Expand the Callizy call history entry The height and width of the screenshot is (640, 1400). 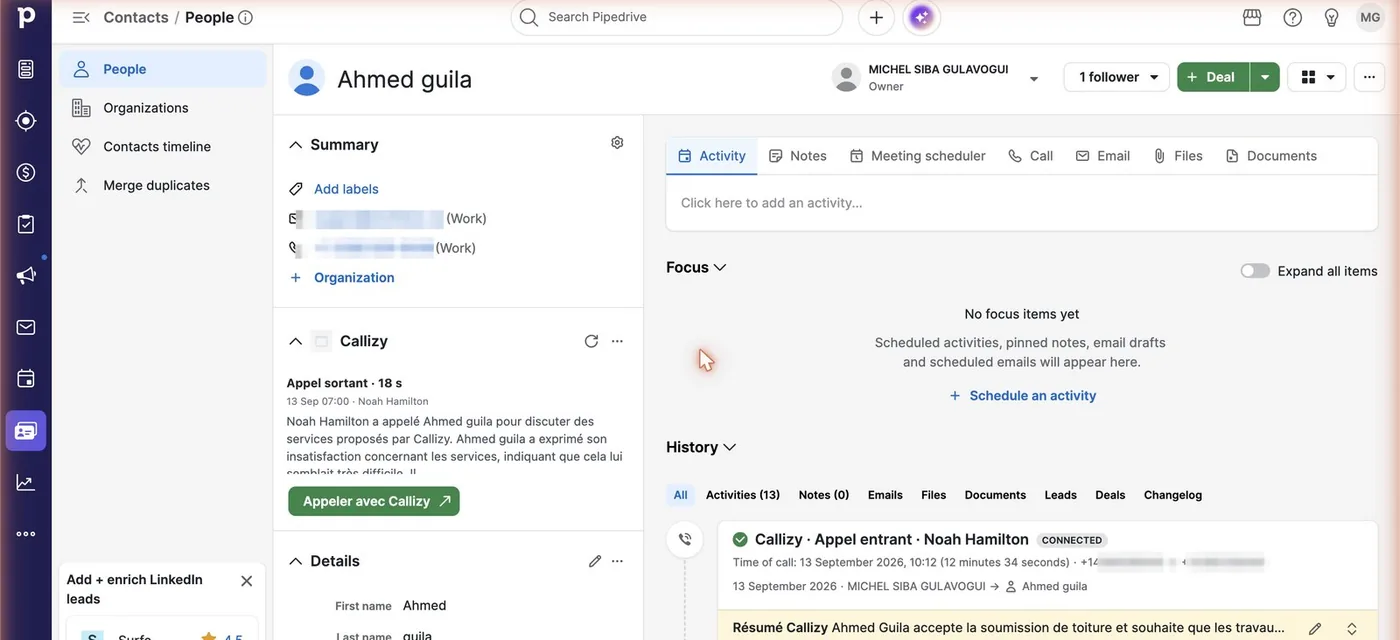pyautogui.click(x=1352, y=629)
